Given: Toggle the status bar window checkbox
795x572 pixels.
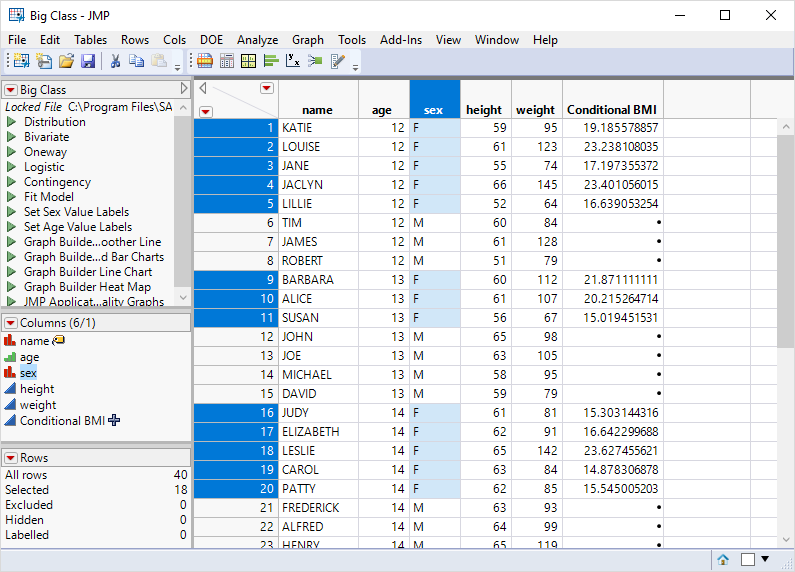Looking at the screenshot, I should [748, 560].
